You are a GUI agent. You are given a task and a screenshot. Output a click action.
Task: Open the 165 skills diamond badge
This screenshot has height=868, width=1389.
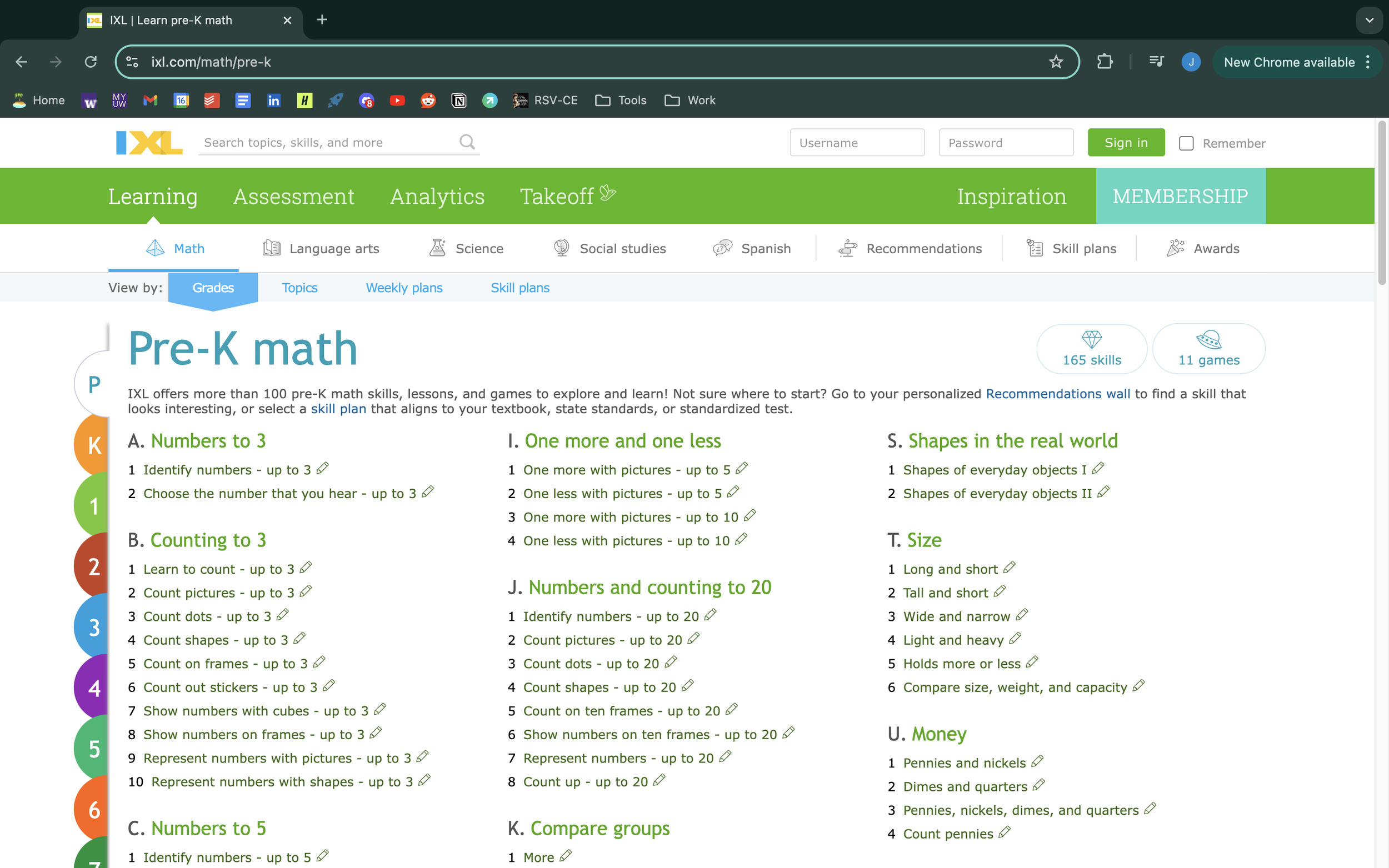tap(1091, 348)
